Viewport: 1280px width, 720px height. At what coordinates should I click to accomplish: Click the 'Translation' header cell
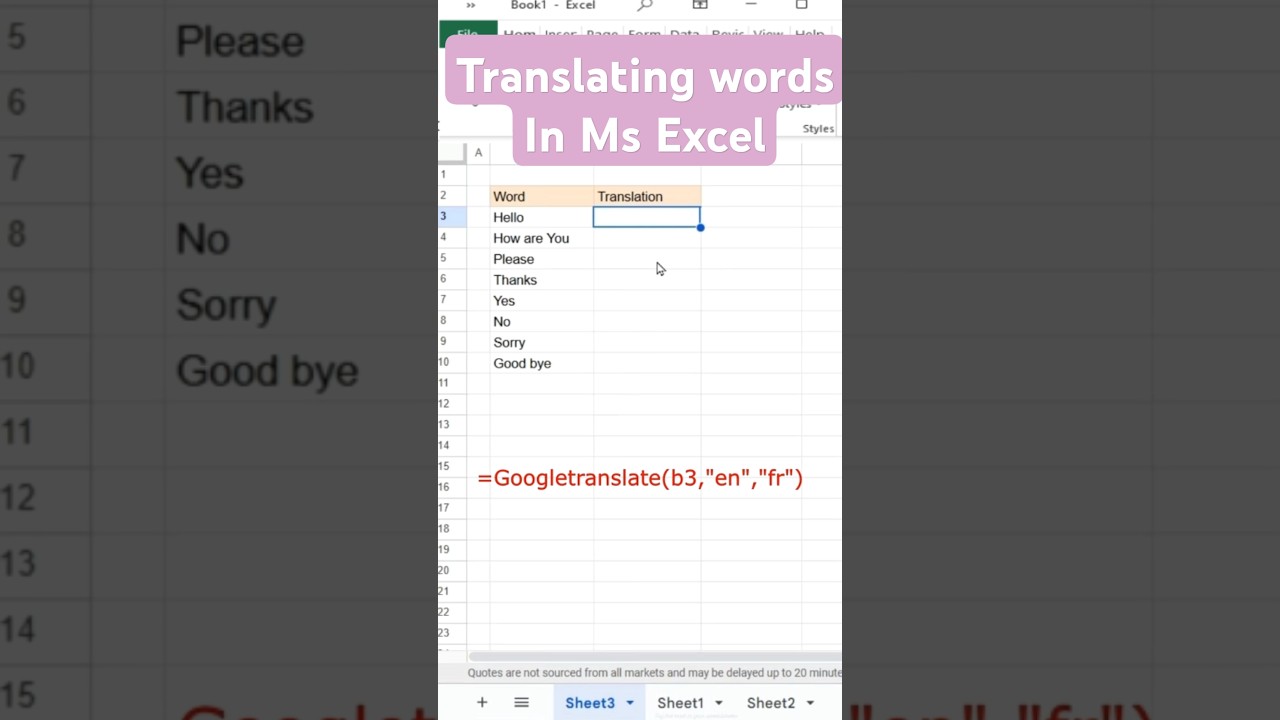647,196
